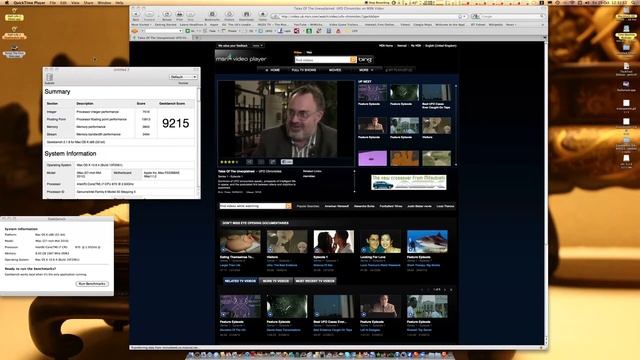The width and height of the screenshot is (640, 360).
Task: Click the browser Forward arrow
Action: (149, 15)
